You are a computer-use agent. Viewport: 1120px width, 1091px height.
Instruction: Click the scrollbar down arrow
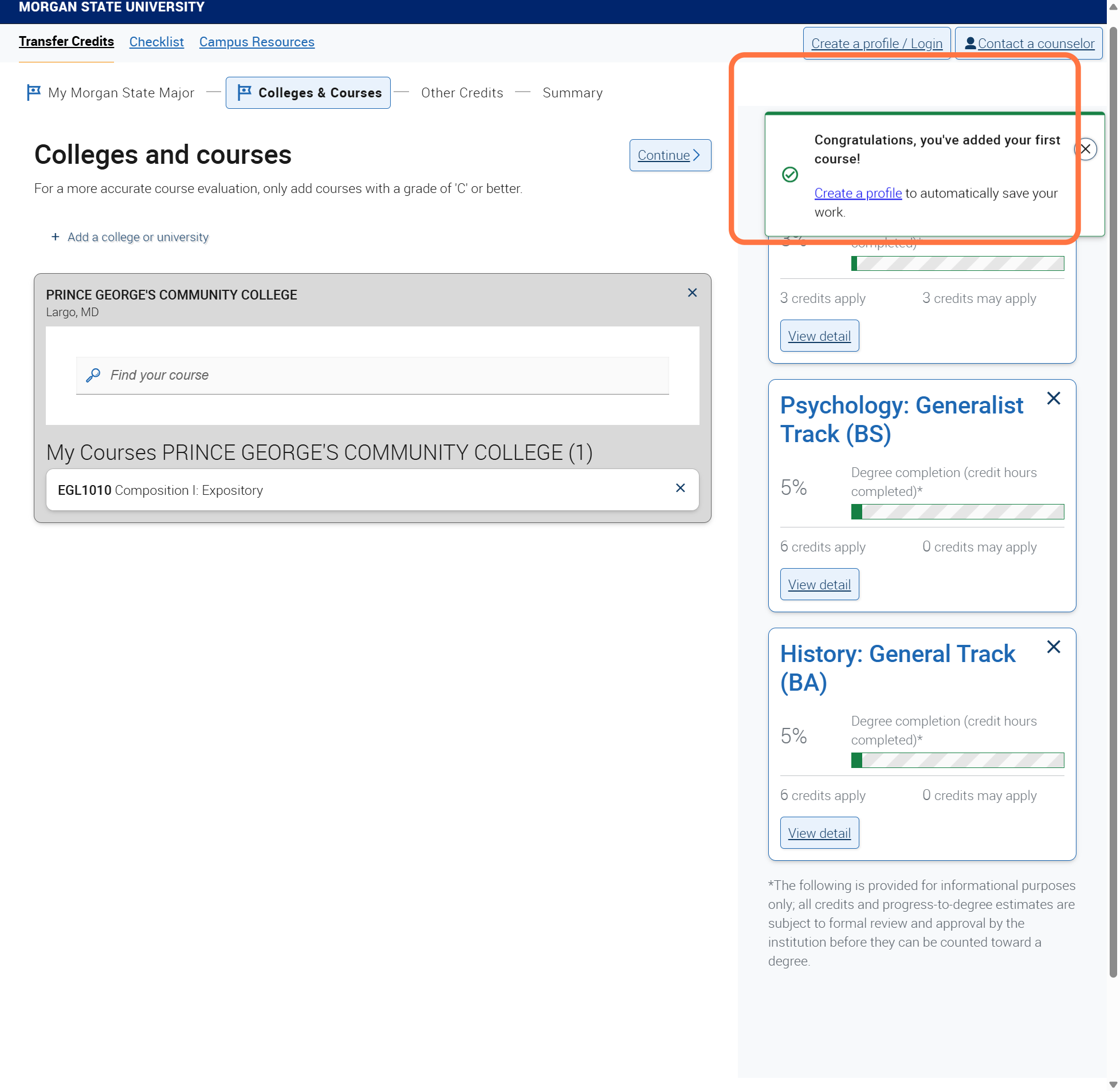pos(1113,1085)
